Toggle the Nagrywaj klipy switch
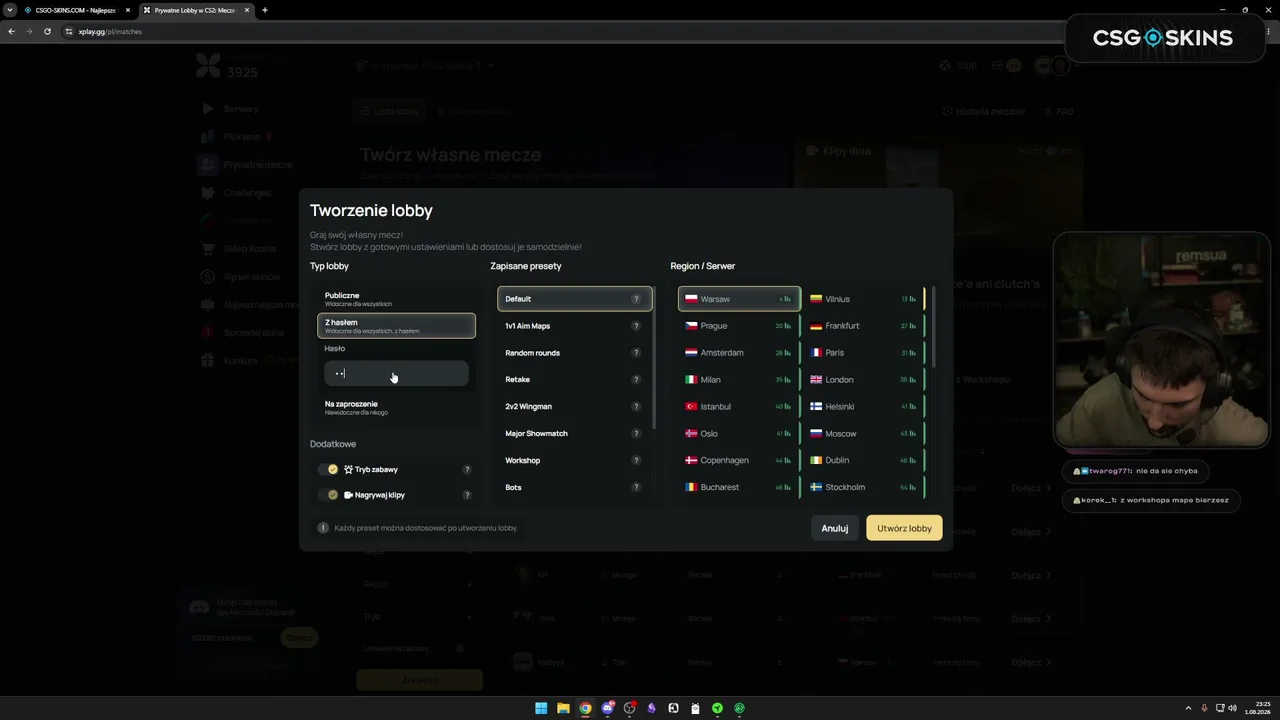Viewport: 1280px width, 720px height. [x=328, y=495]
